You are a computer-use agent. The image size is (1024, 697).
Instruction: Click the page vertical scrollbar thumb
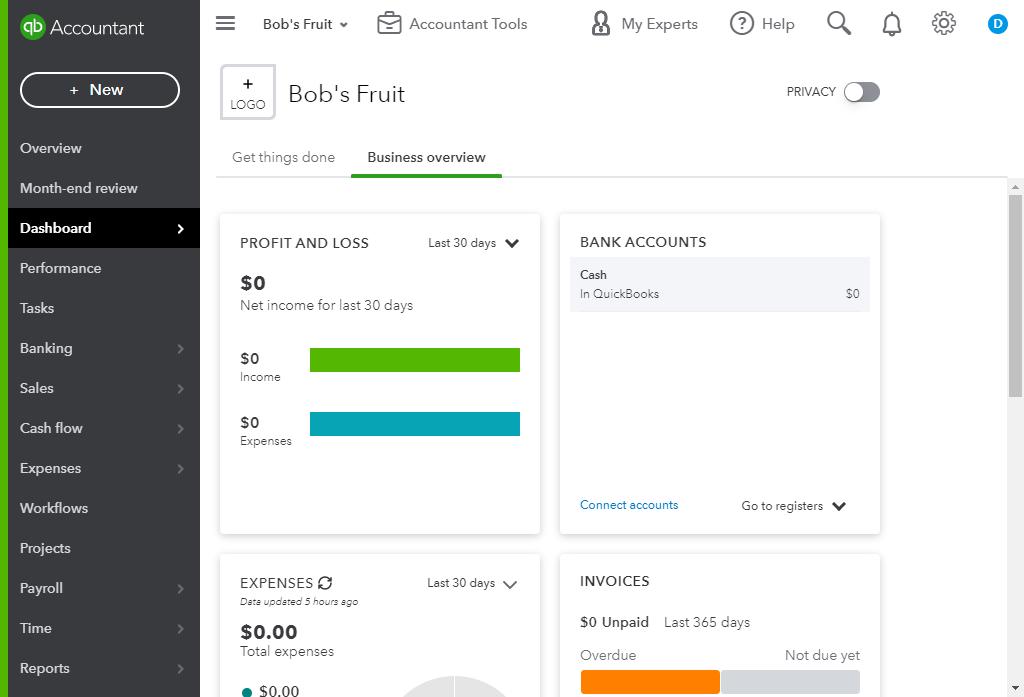[1015, 295]
